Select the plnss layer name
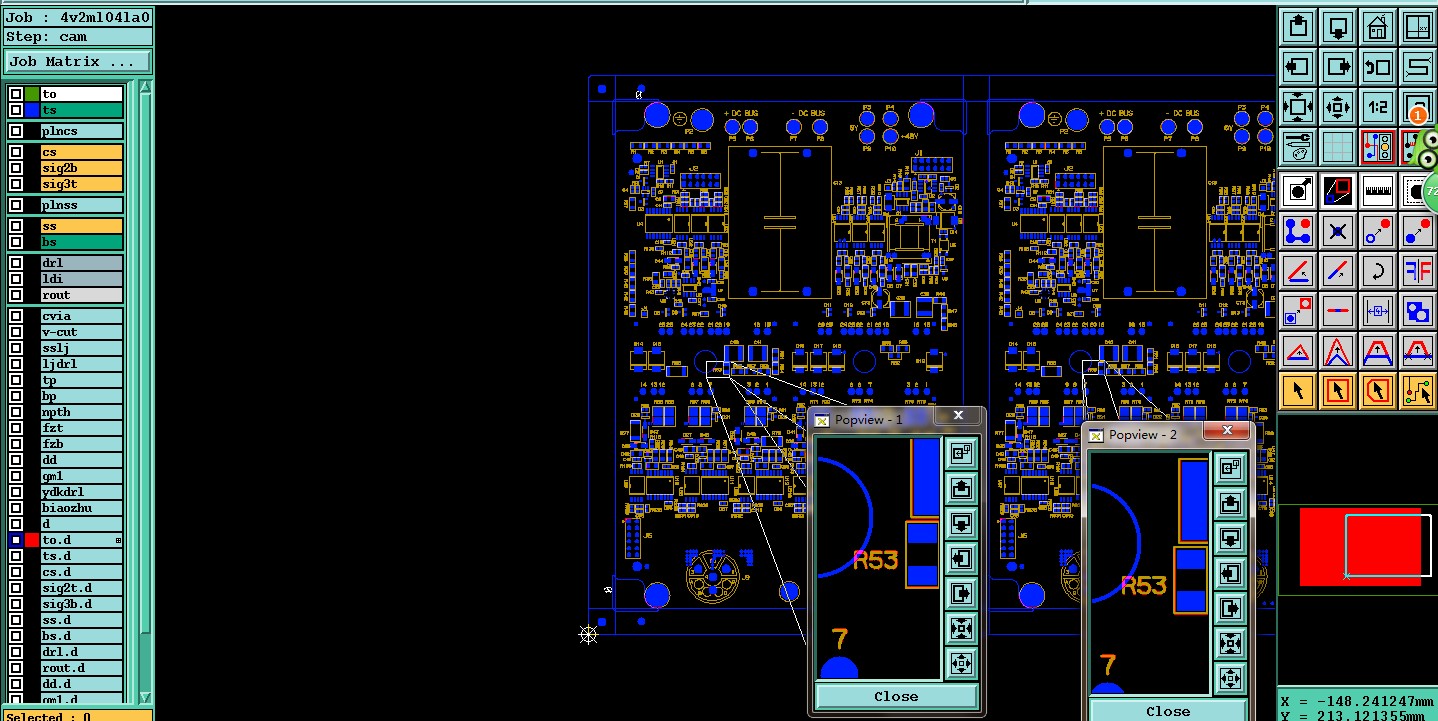Viewport: 1438px width, 721px height. [x=82, y=205]
